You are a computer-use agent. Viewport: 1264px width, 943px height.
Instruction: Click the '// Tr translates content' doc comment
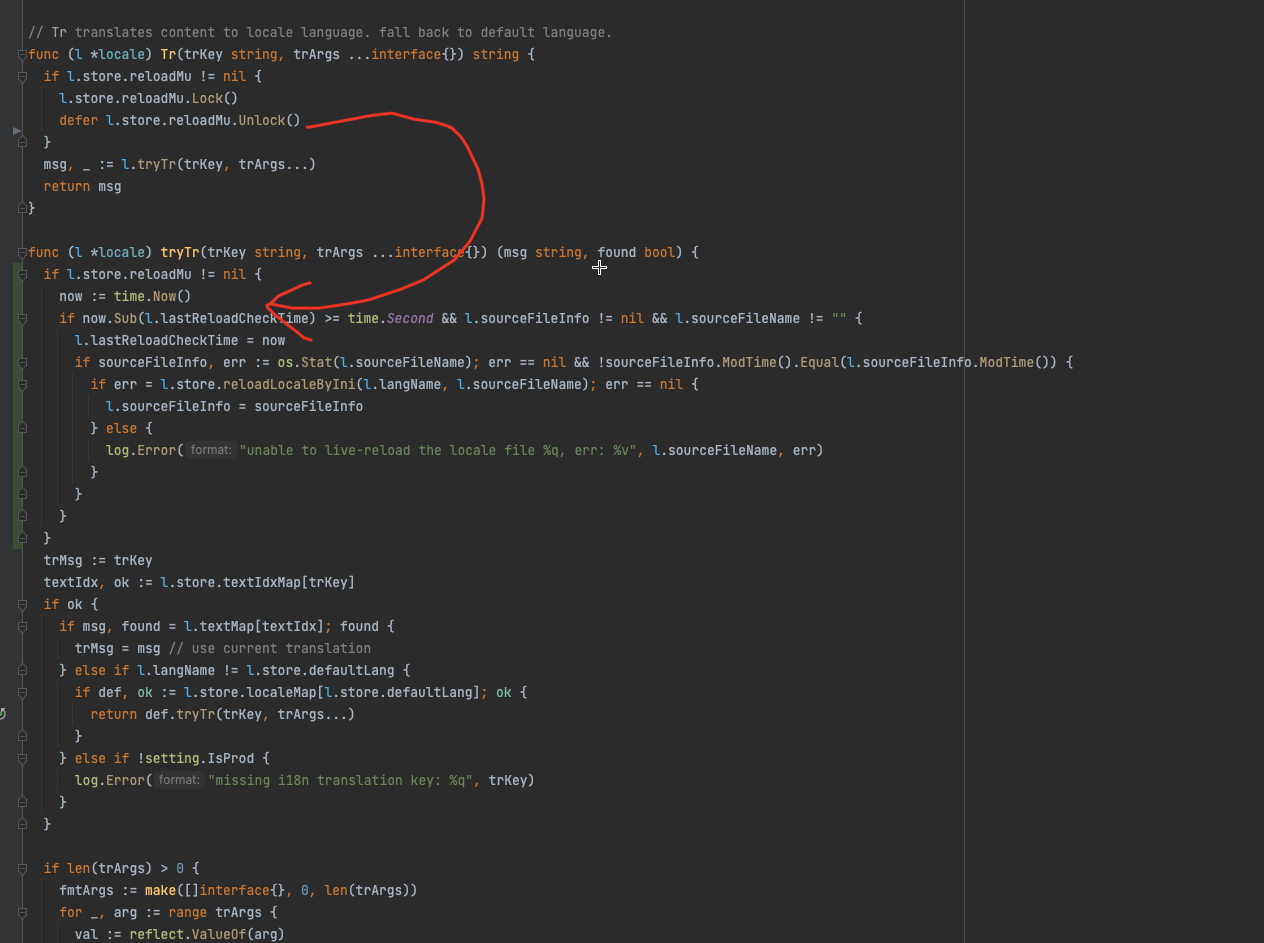coord(320,32)
